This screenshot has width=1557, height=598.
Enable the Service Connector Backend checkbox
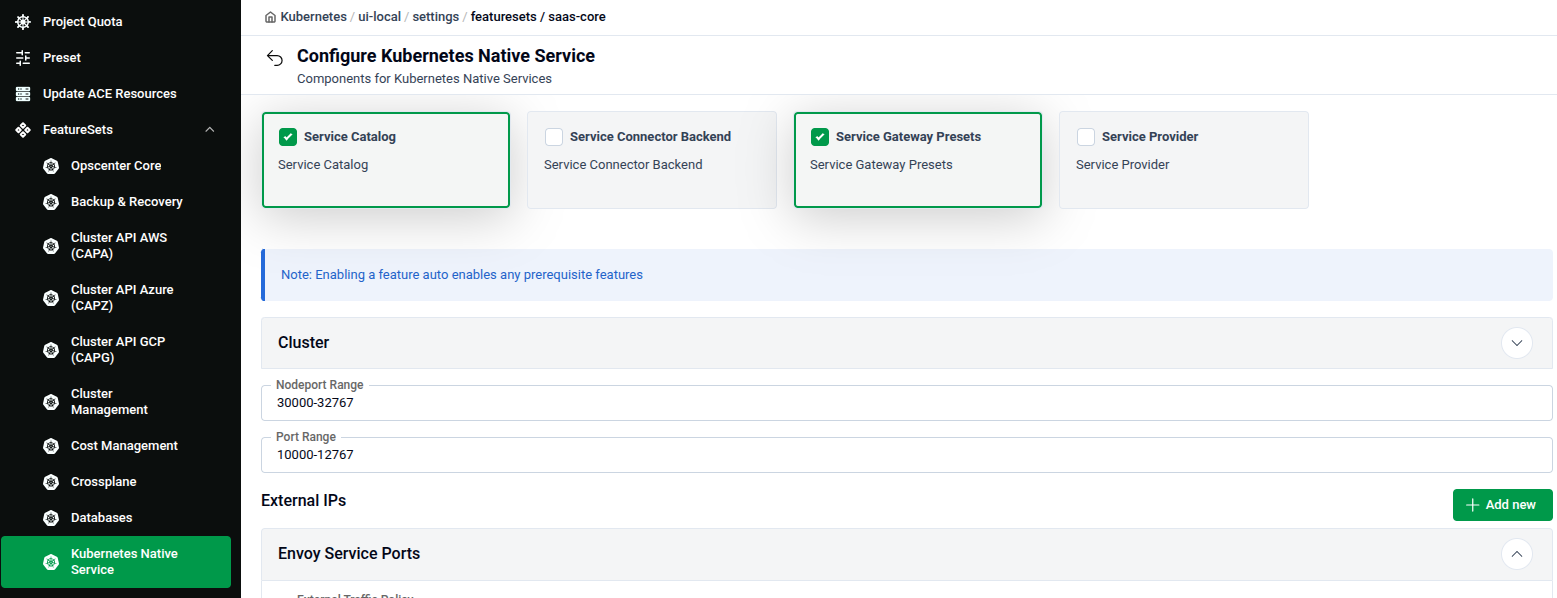(x=554, y=137)
